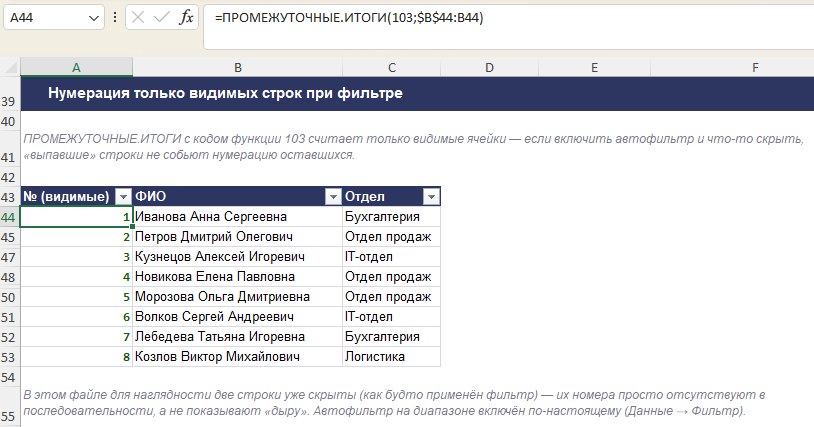Click 'Бухгалтерия' in Лебедева's row
Image resolution: width=814 pixels, height=427 pixels.
pyautogui.click(x=391, y=337)
